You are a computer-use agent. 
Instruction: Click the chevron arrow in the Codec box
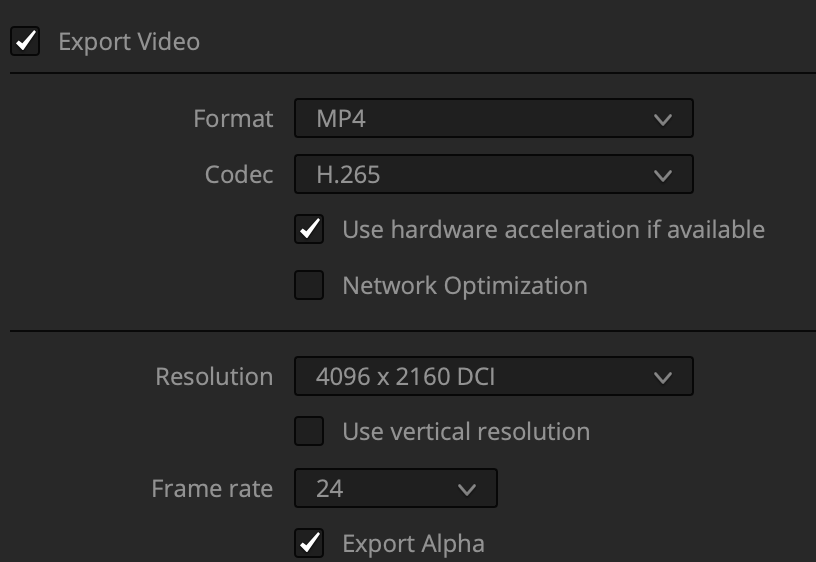[x=662, y=176]
